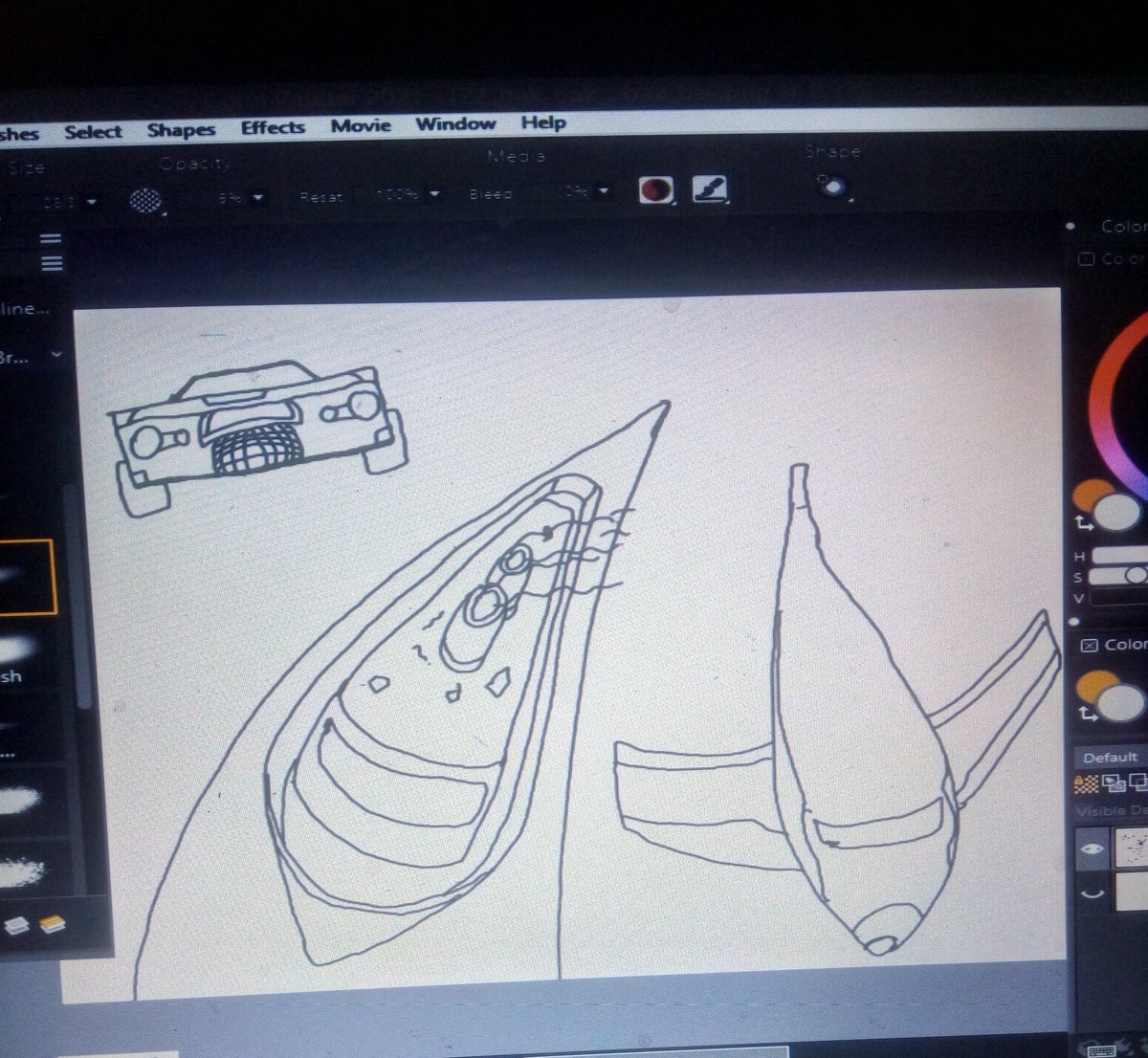Close the second Color panel with X box

1089,646
